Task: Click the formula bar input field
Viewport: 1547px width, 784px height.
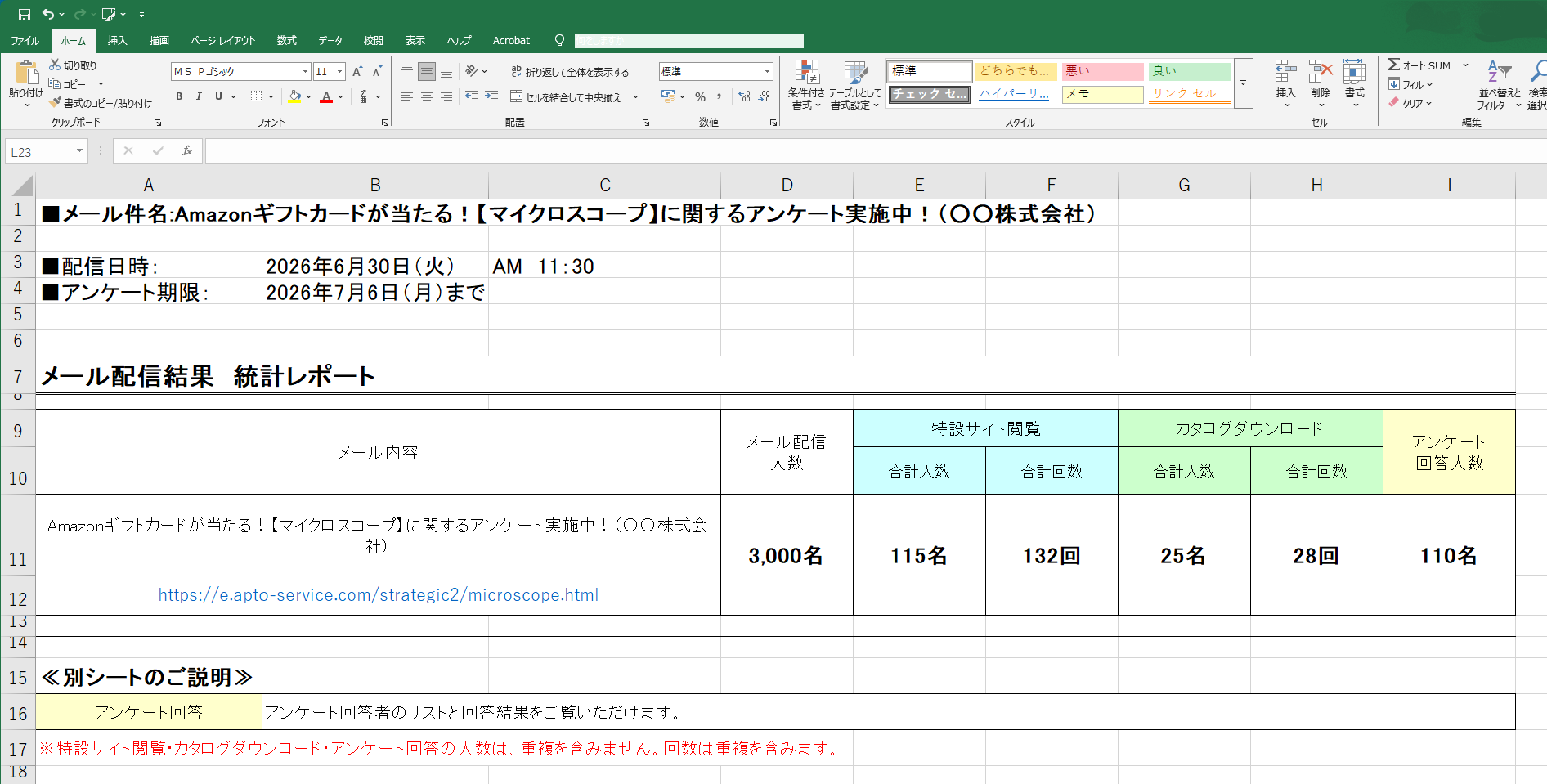Action: click(x=875, y=150)
